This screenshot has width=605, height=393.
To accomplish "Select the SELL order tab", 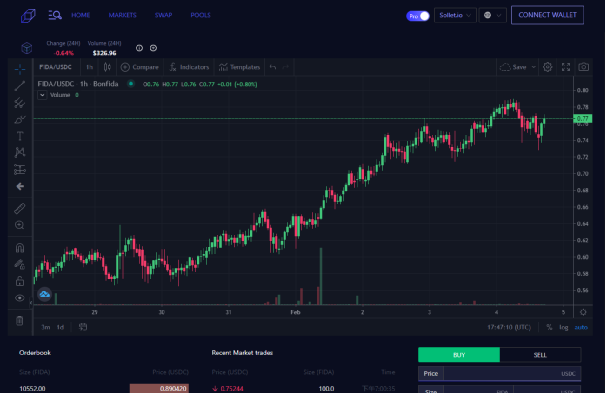I will click(x=540, y=355).
